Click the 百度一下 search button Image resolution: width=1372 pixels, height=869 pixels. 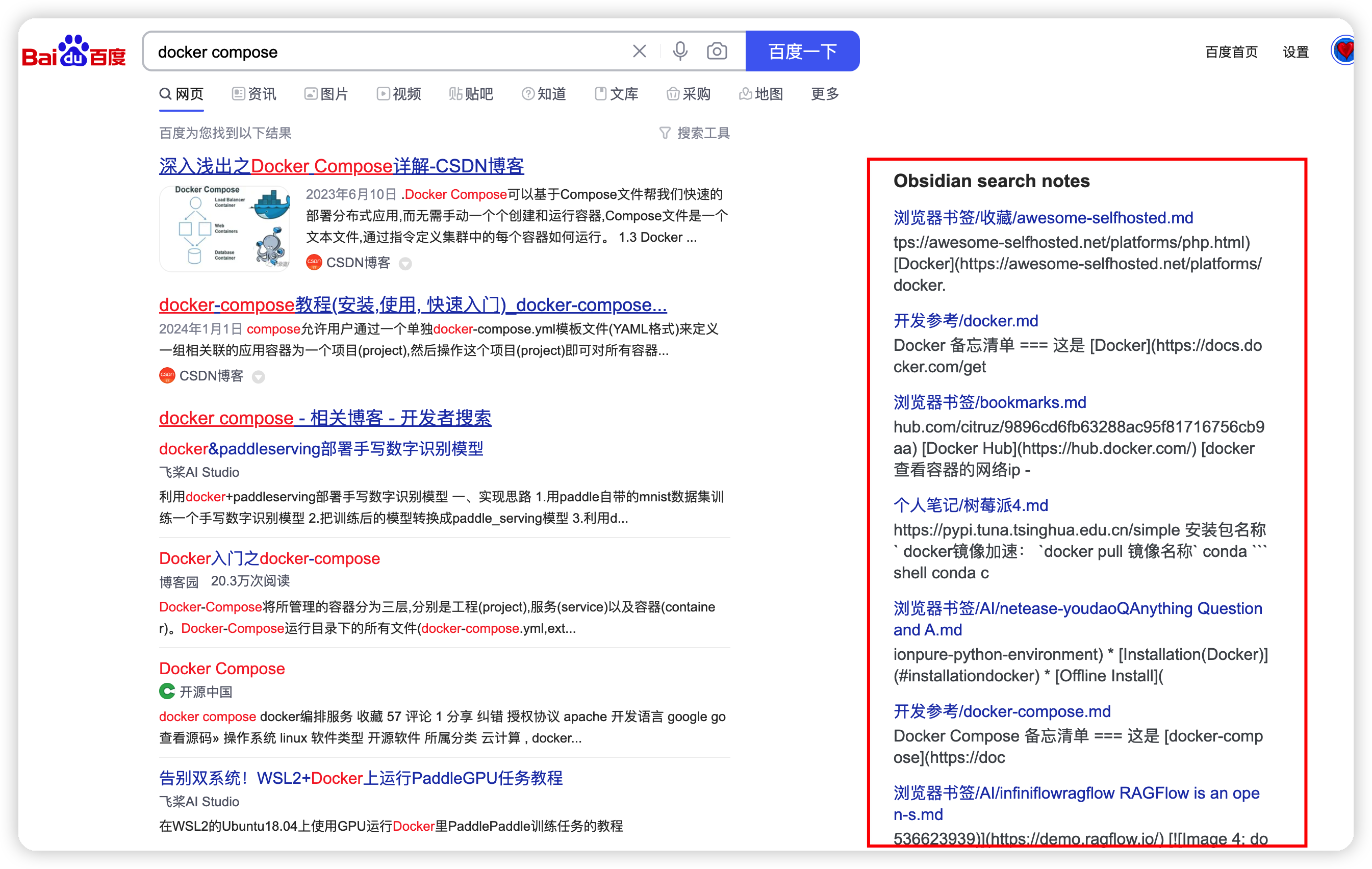click(x=802, y=50)
